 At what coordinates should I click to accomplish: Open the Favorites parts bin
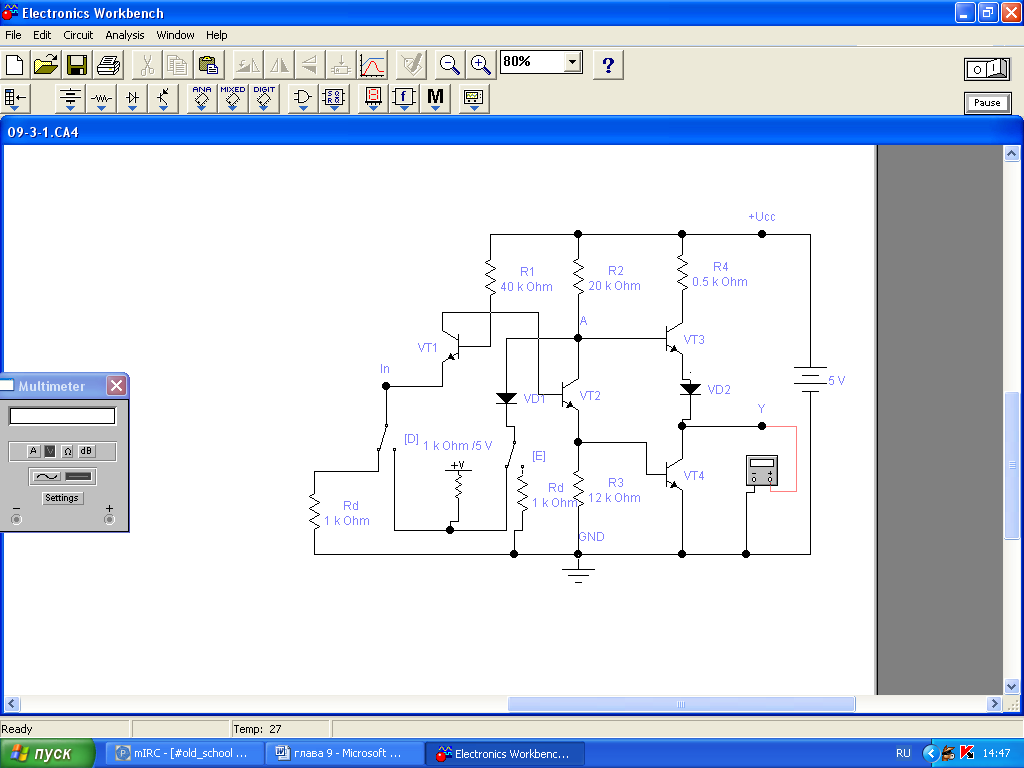tap(15, 99)
